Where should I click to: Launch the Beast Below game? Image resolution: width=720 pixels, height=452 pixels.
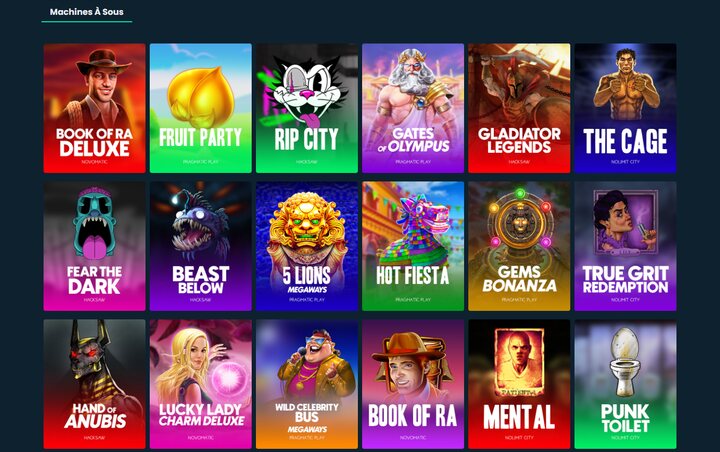pos(201,246)
